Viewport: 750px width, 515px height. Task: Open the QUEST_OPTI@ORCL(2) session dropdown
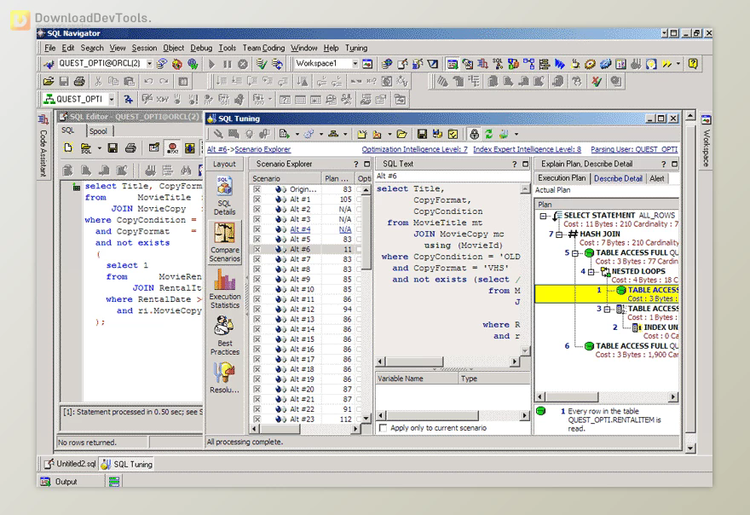(x=149, y=63)
